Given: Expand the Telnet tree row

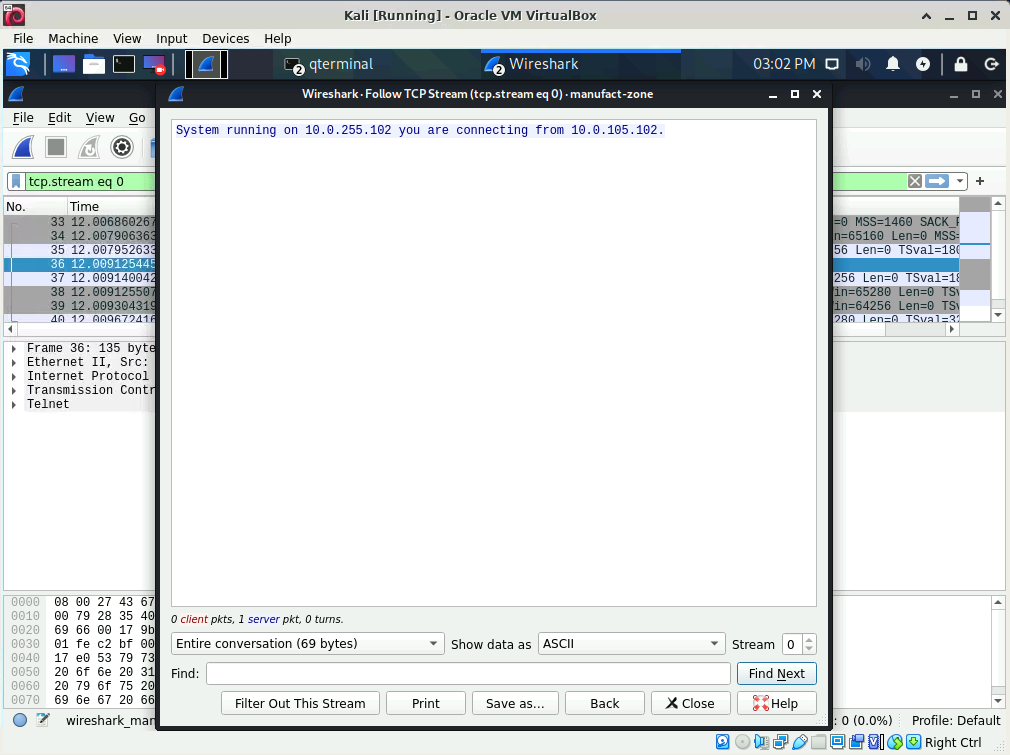Looking at the screenshot, I should click(14, 405).
